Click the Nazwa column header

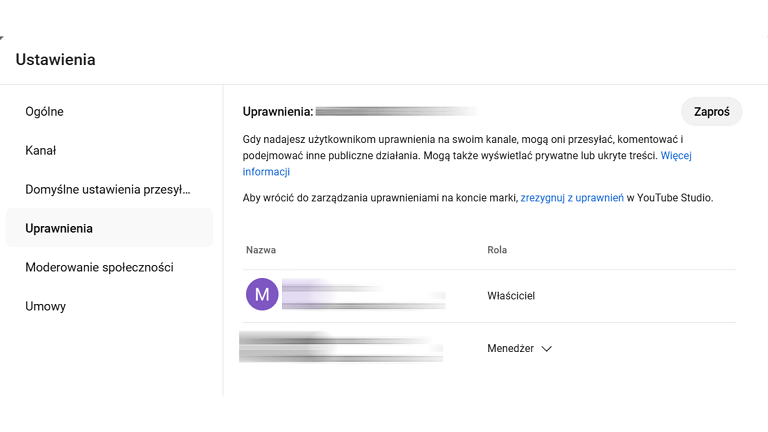click(261, 250)
